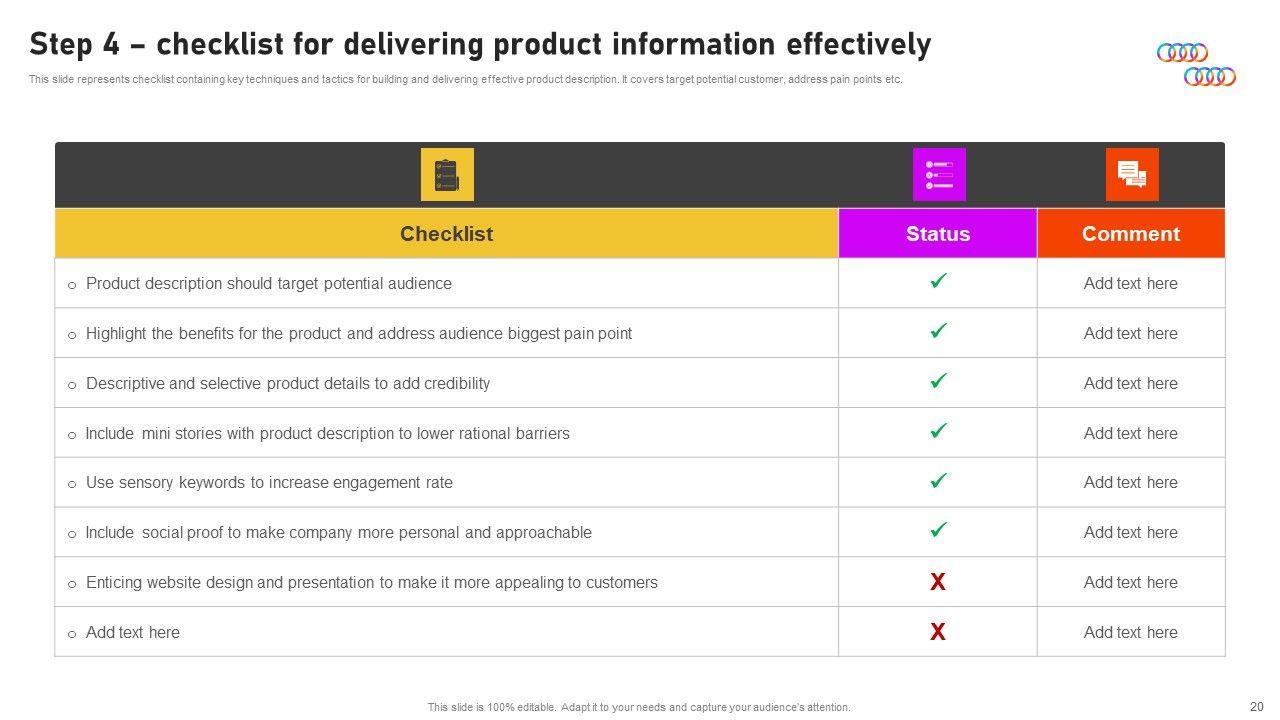Image resolution: width=1280 pixels, height=720 pixels.
Task: Click the yellow checklist clipboard icon
Action: 447,175
